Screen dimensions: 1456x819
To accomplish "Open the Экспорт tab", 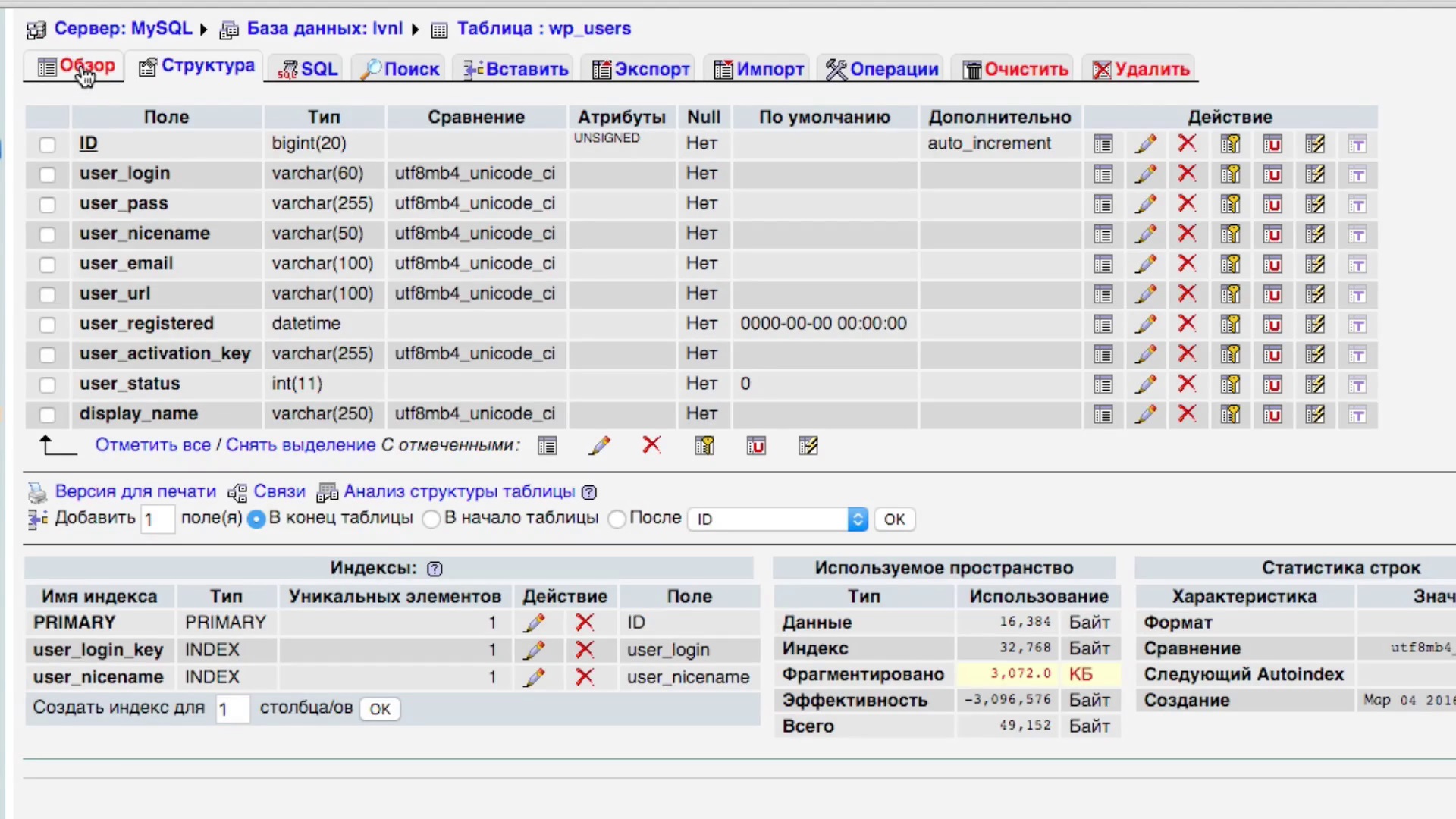I will coord(641,69).
